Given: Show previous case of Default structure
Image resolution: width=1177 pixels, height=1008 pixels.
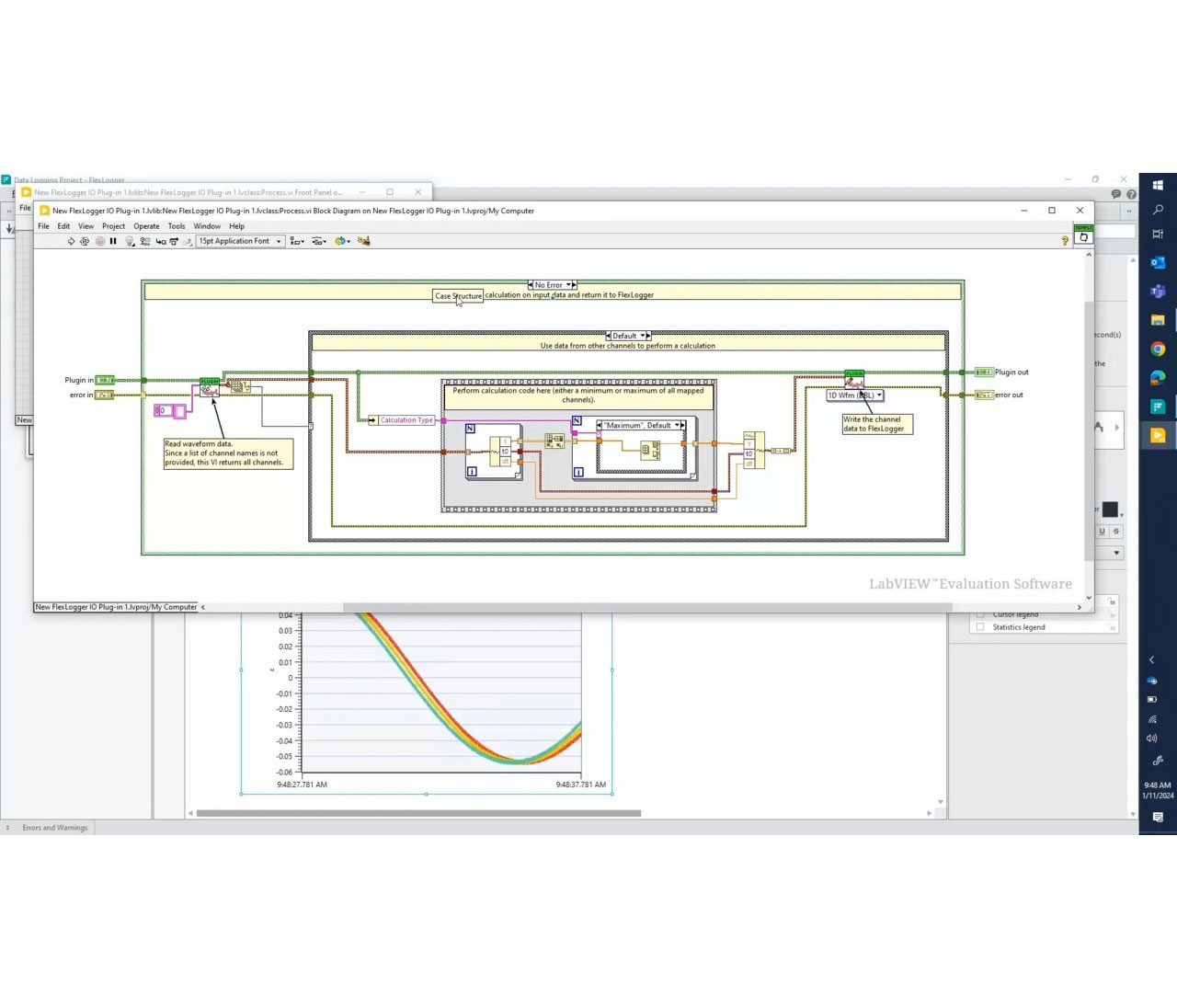Looking at the screenshot, I should click(x=609, y=336).
